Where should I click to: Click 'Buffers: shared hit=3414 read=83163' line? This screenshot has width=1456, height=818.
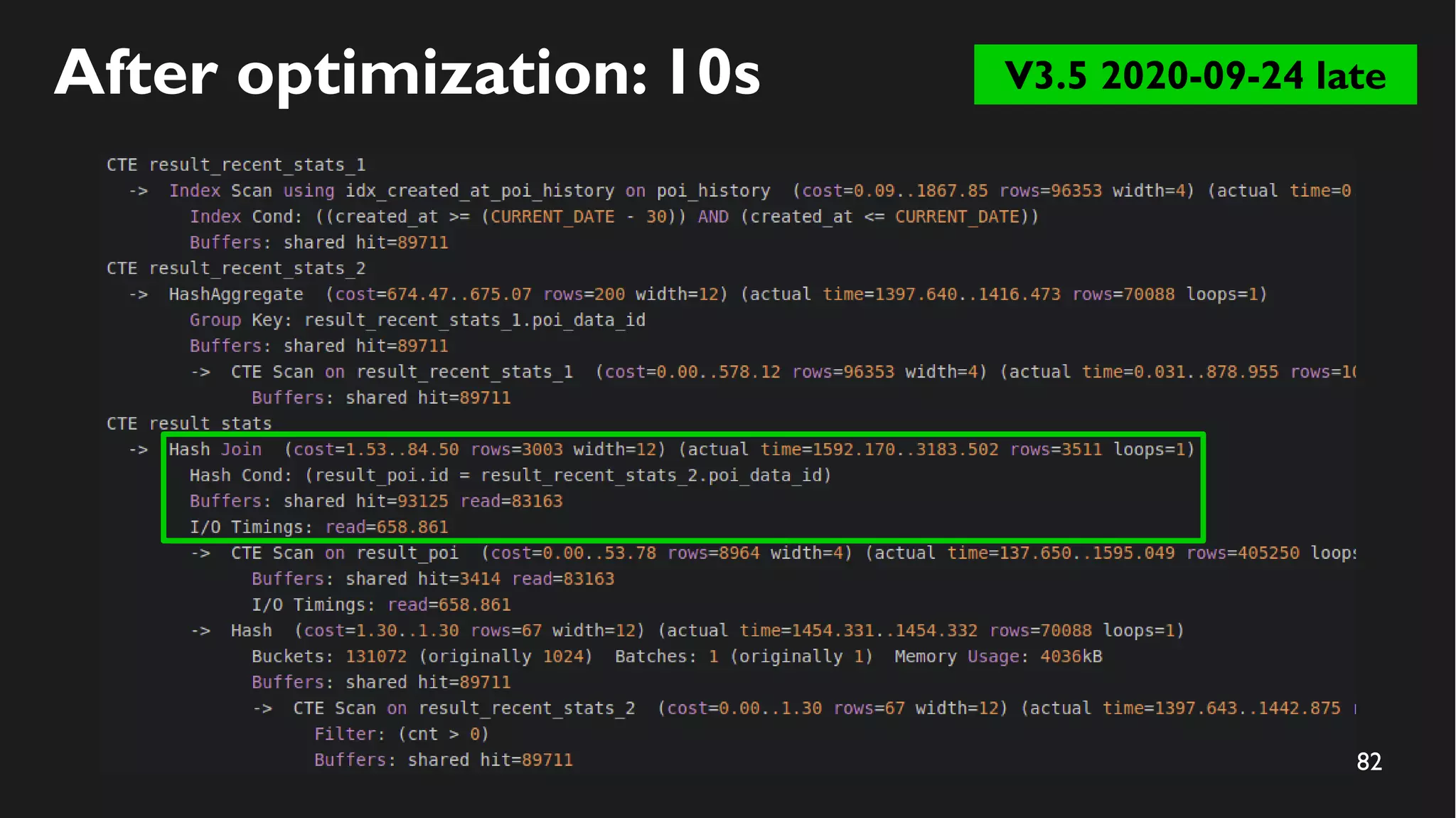[x=433, y=579]
